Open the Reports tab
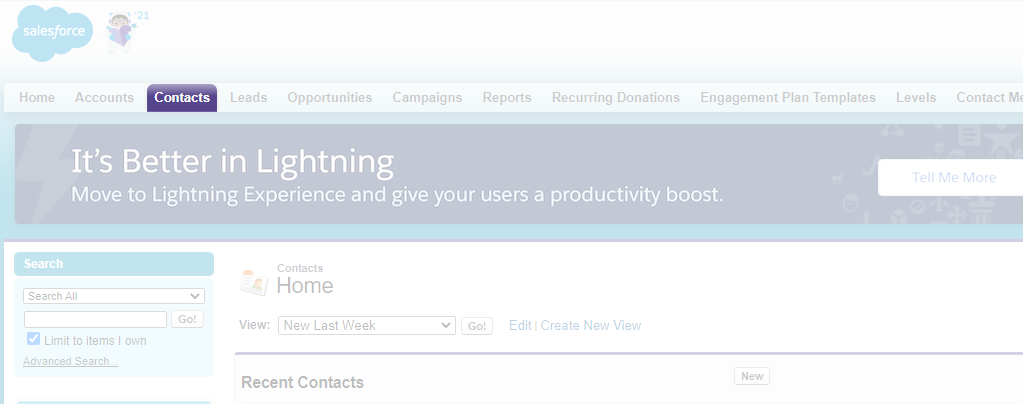1023x404 pixels. tap(507, 97)
